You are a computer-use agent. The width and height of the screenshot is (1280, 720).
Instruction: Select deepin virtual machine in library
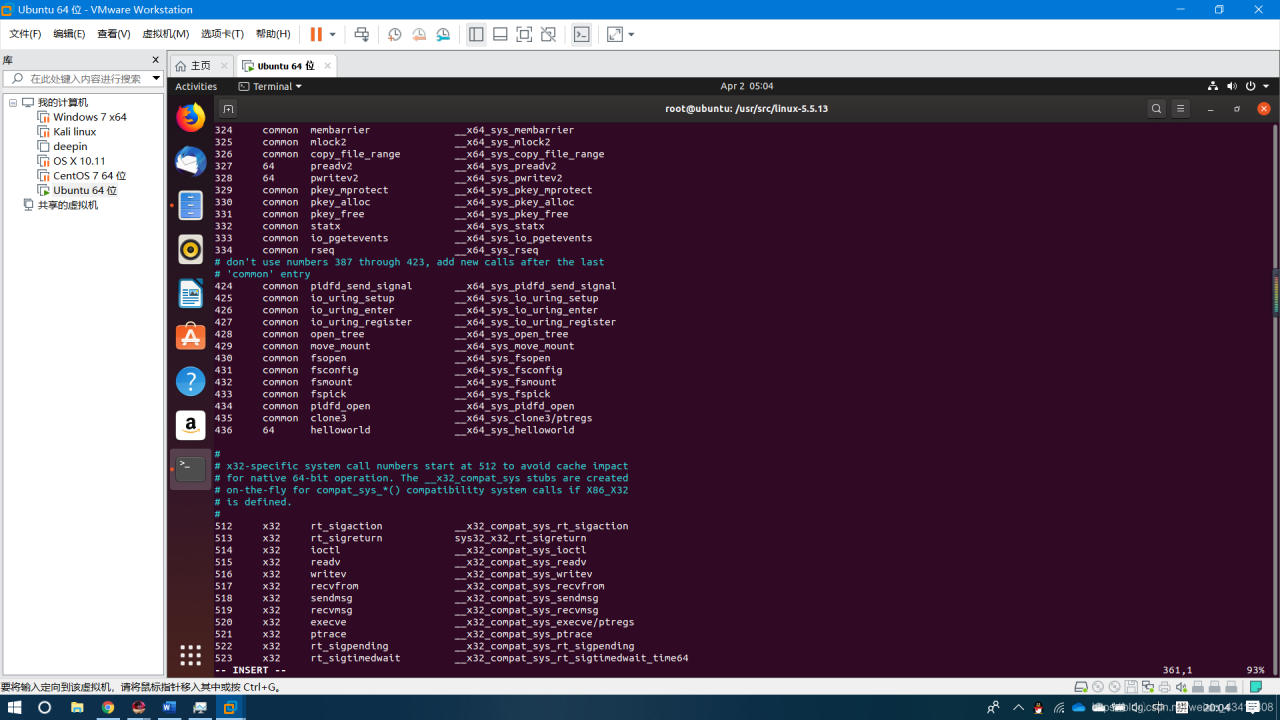(x=70, y=146)
